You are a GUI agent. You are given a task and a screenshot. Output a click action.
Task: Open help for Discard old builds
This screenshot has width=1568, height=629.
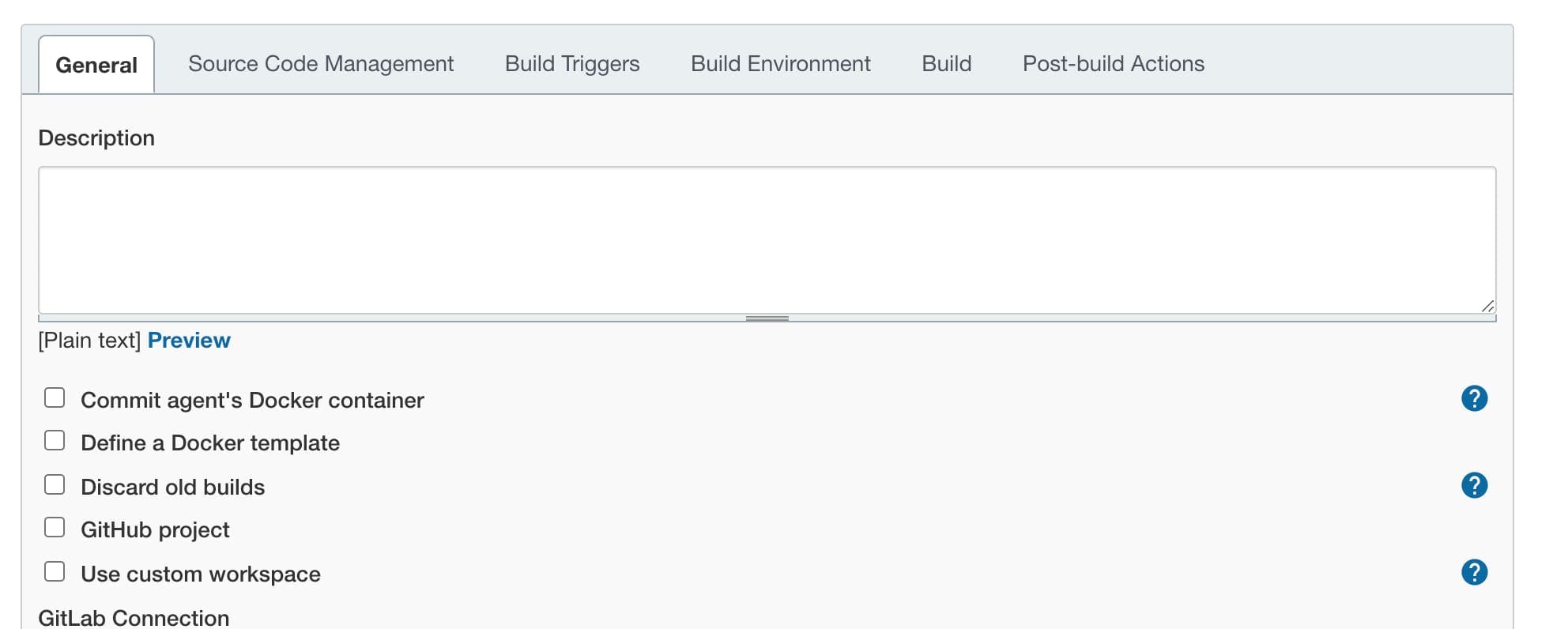1474,485
